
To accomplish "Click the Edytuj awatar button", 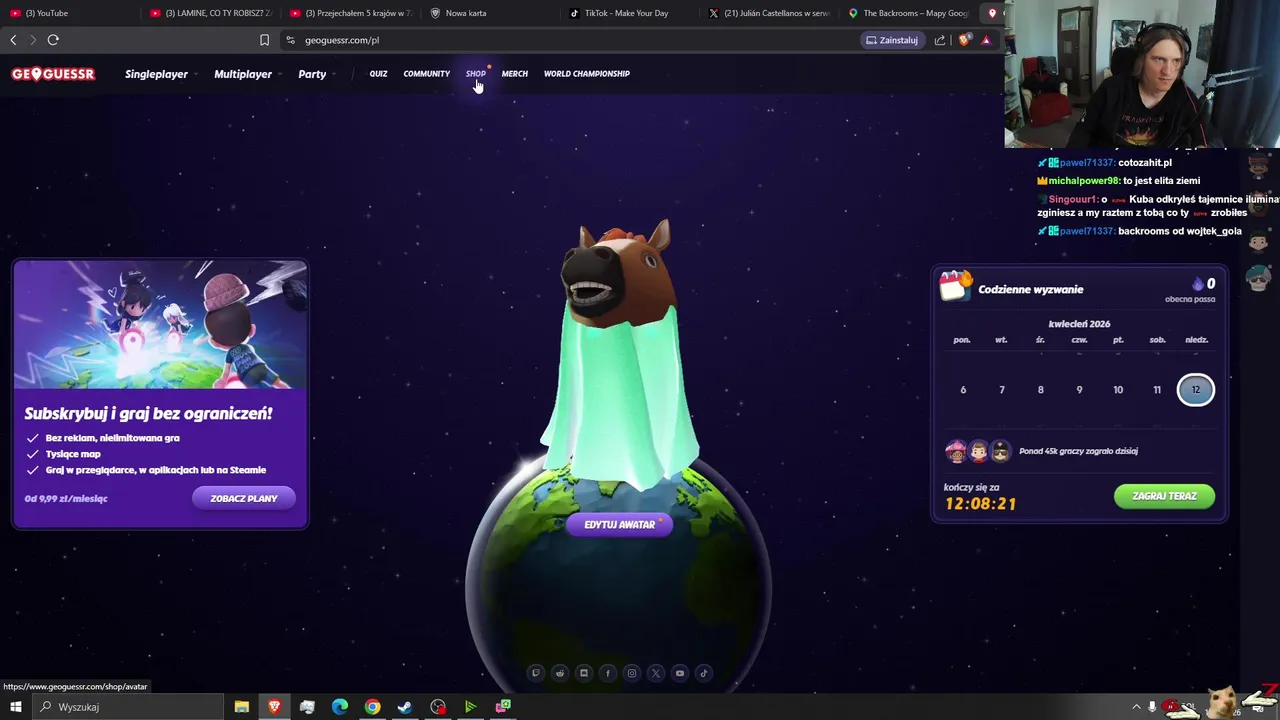I will (x=620, y=524).
